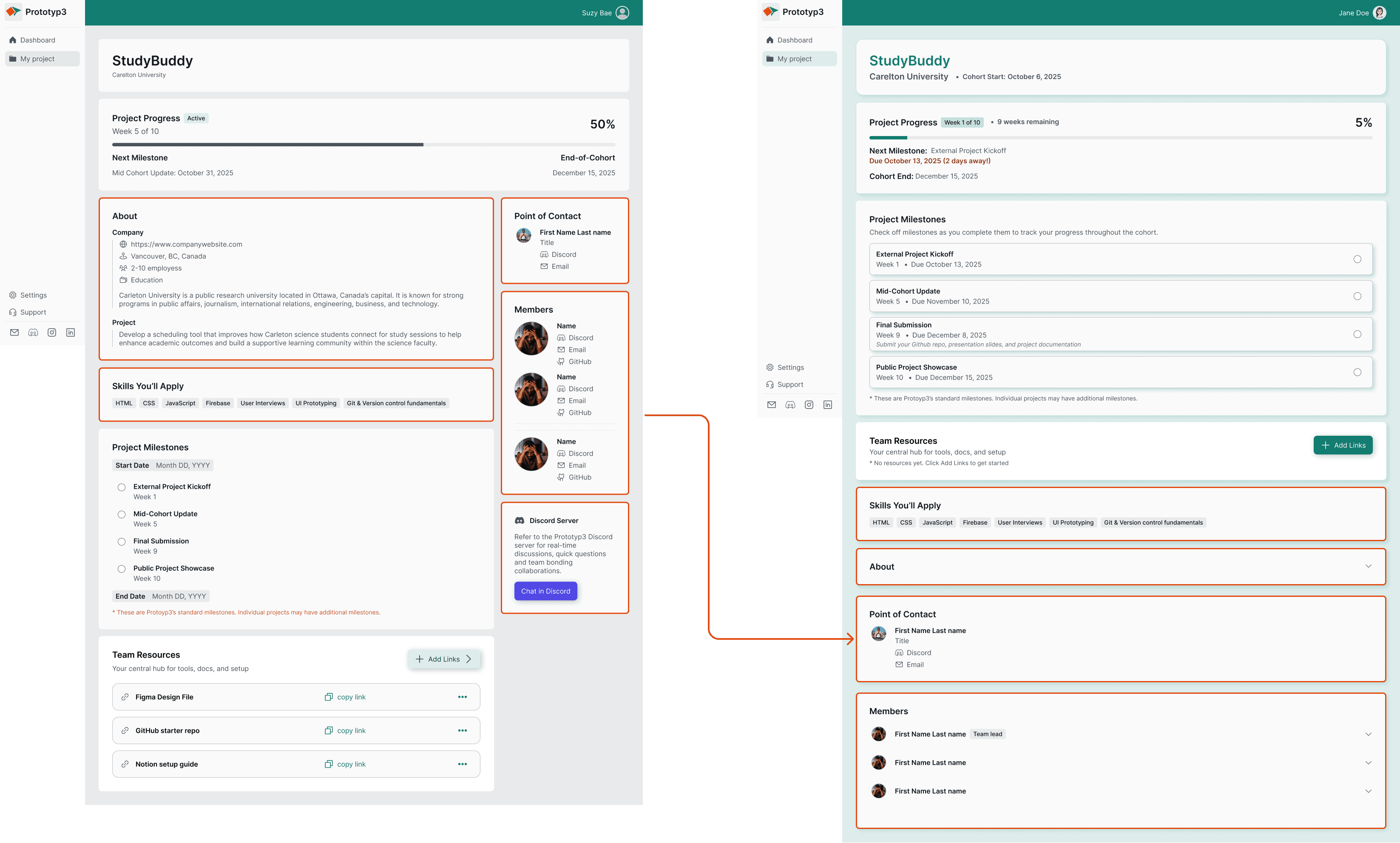Open Jane Doe's profile avatar
1400x843 pixels.
click(x=1379, y=12)
